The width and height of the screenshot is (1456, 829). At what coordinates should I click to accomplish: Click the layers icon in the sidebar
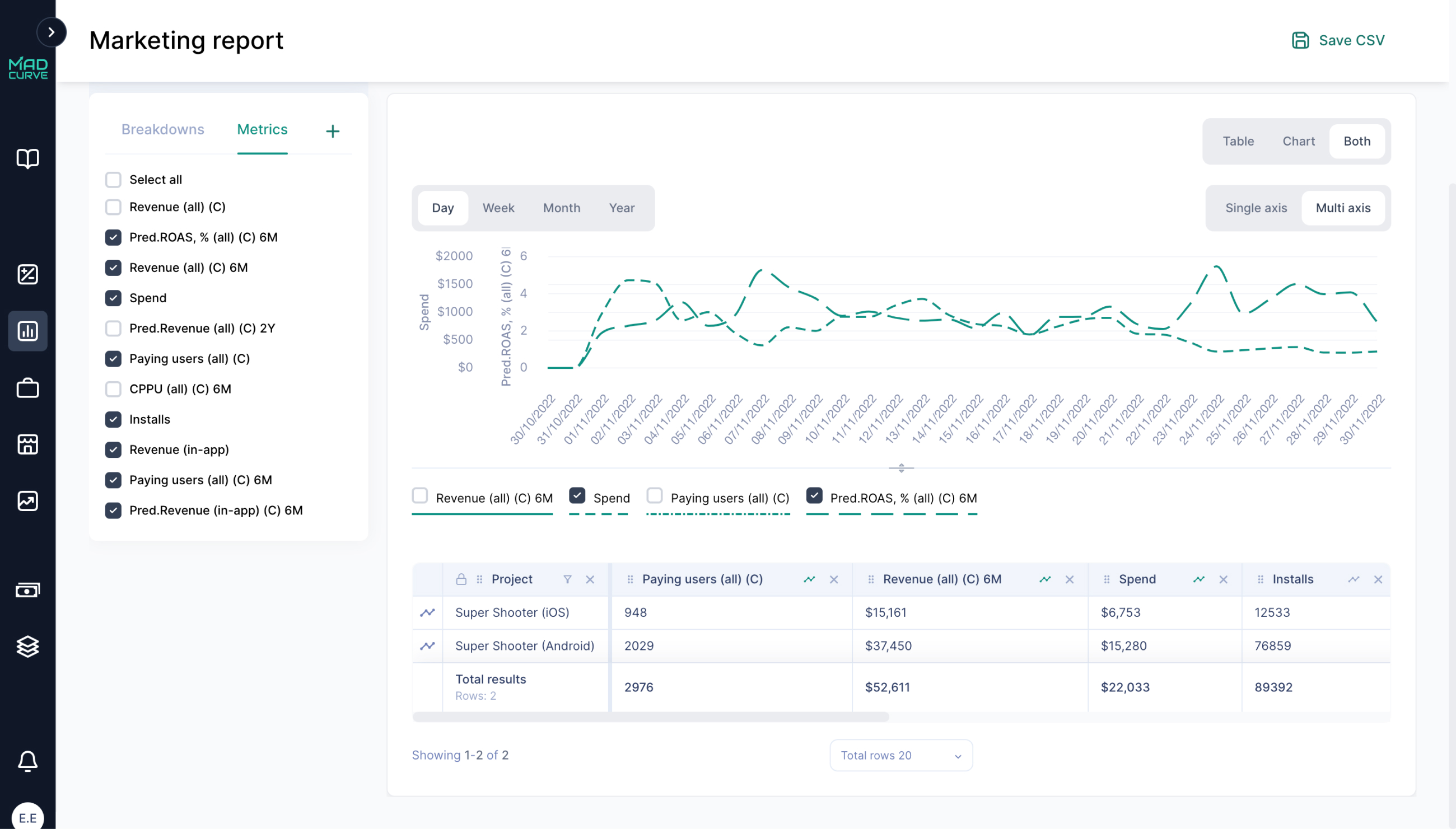click(27, 646)
